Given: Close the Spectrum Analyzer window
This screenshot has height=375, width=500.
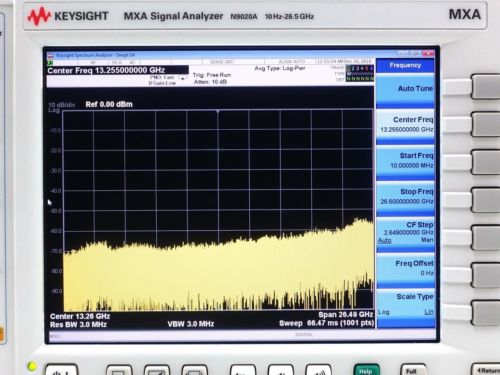Looking at the screenshot, I should coord(428,53).
